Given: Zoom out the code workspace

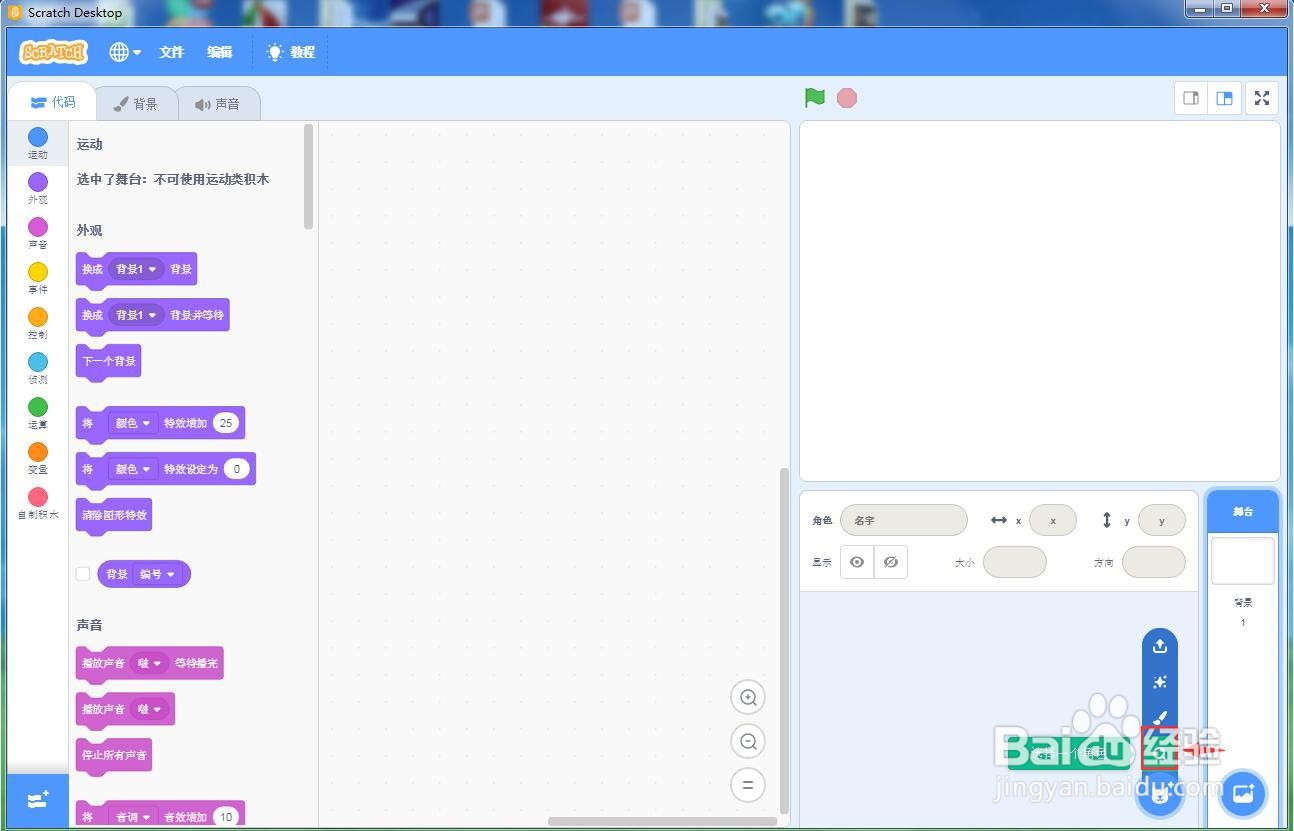Looking at the screenshot, I should click(748, 741).
